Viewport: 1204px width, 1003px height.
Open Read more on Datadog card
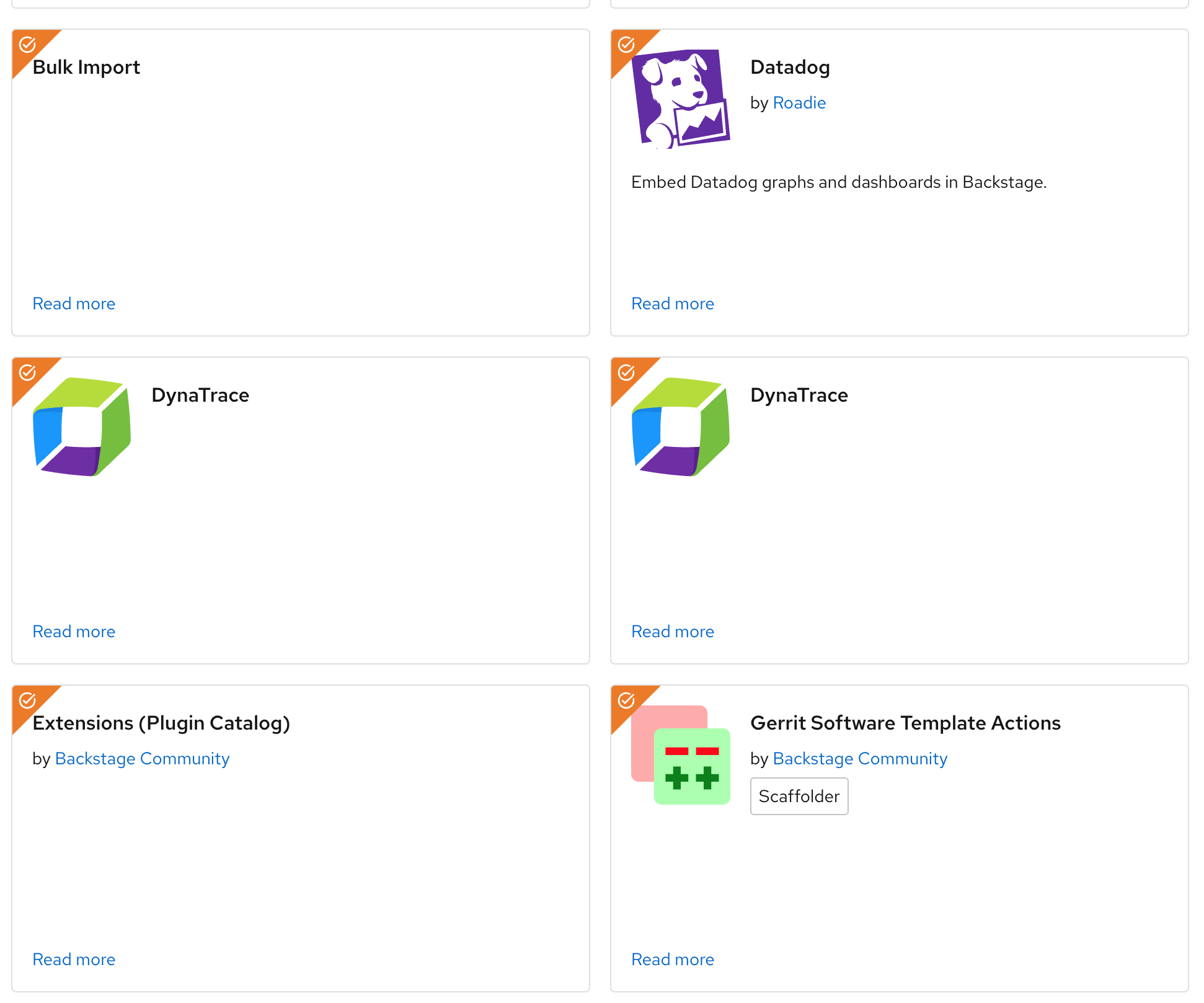click(673, 304)
